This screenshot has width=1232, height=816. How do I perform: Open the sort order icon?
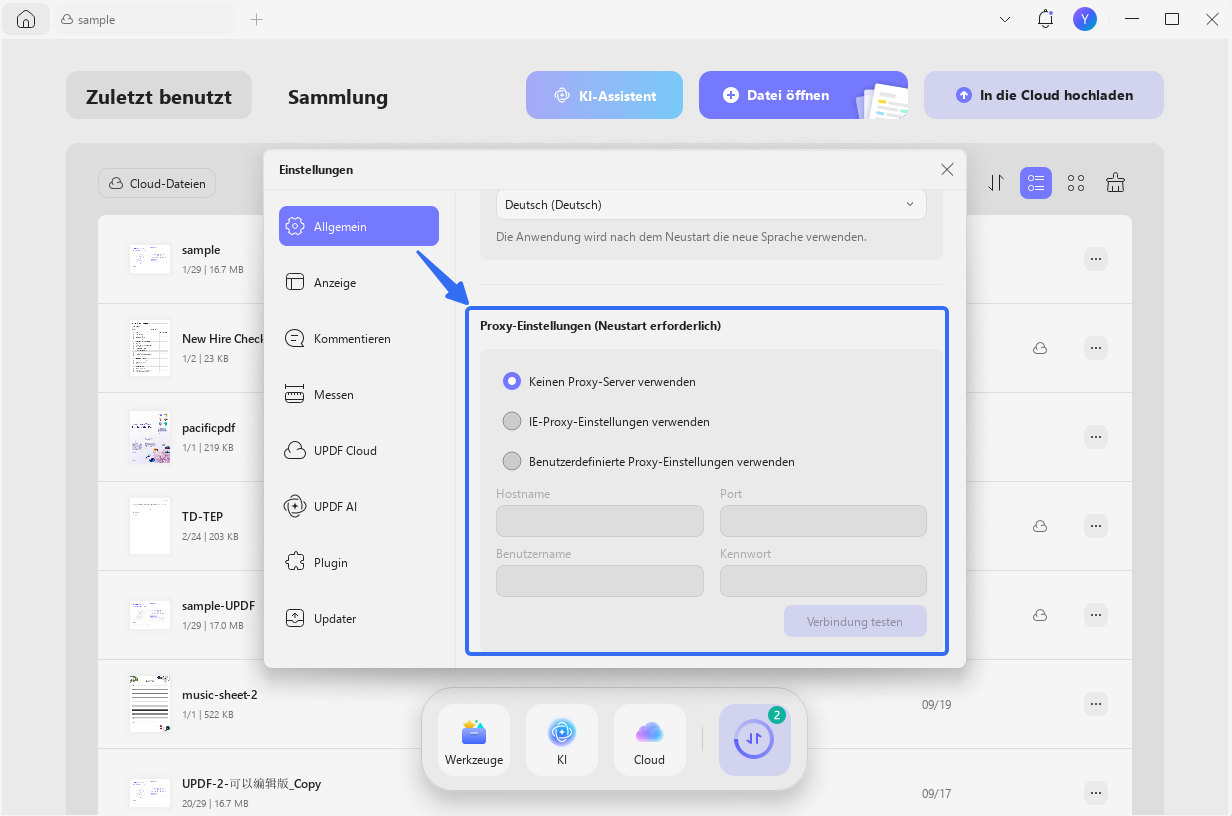[x=996, y=183]
